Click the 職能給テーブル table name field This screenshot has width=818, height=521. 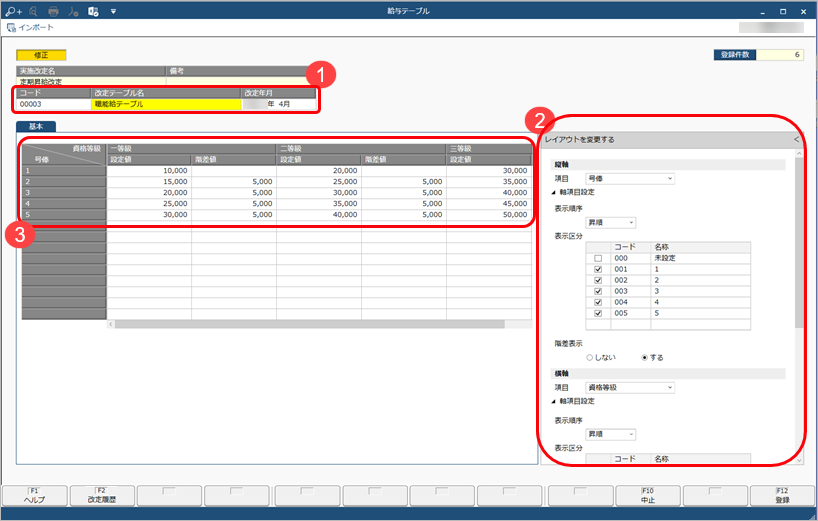pyautogui.click(x=166, y=104)
